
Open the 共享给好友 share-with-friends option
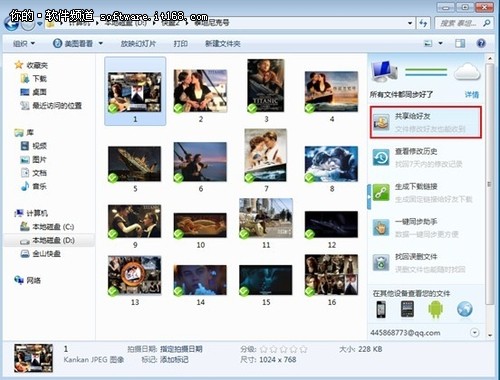coord(425,122)
